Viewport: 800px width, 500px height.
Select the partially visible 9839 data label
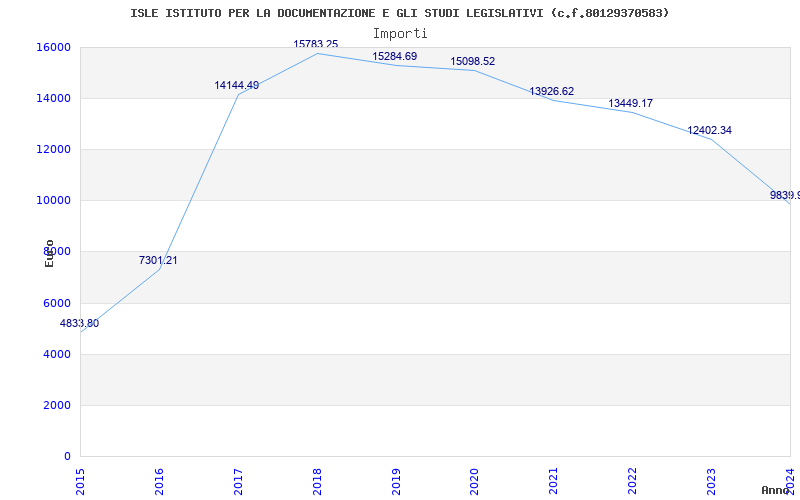[785, 195]
